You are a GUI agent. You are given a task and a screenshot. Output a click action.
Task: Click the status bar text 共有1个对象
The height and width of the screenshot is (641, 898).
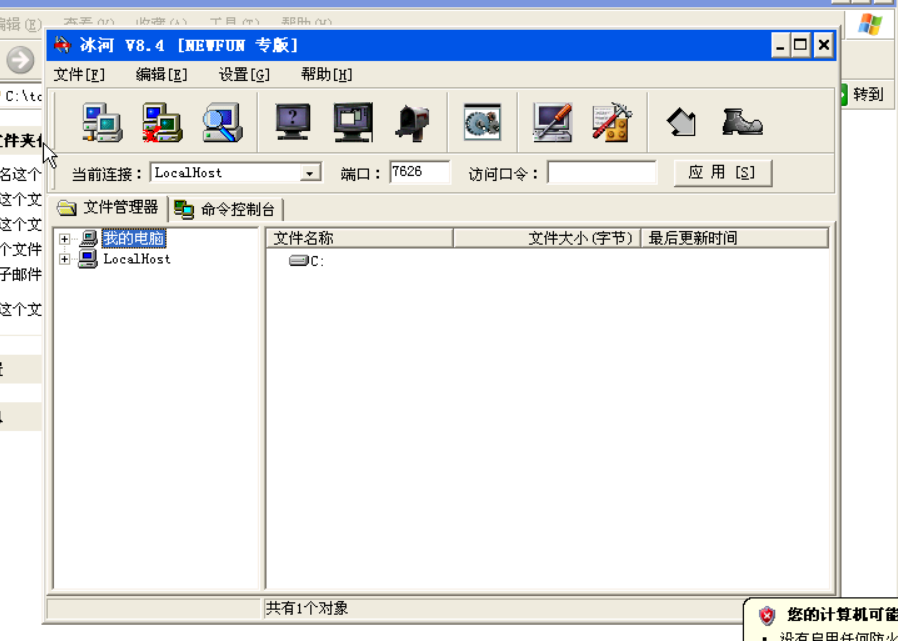[x=306, y=608]
